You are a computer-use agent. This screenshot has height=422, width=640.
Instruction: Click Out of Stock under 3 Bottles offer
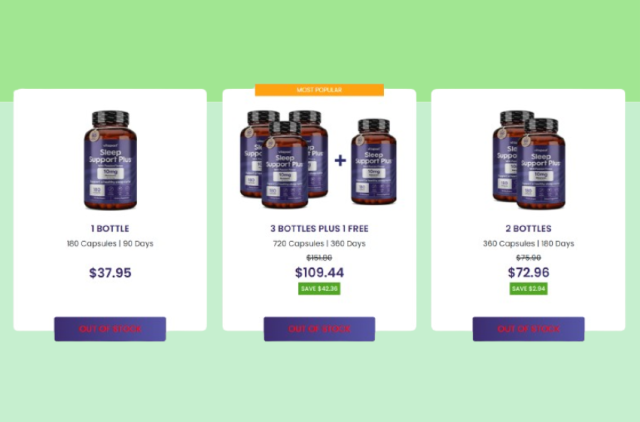coord(319,329)
